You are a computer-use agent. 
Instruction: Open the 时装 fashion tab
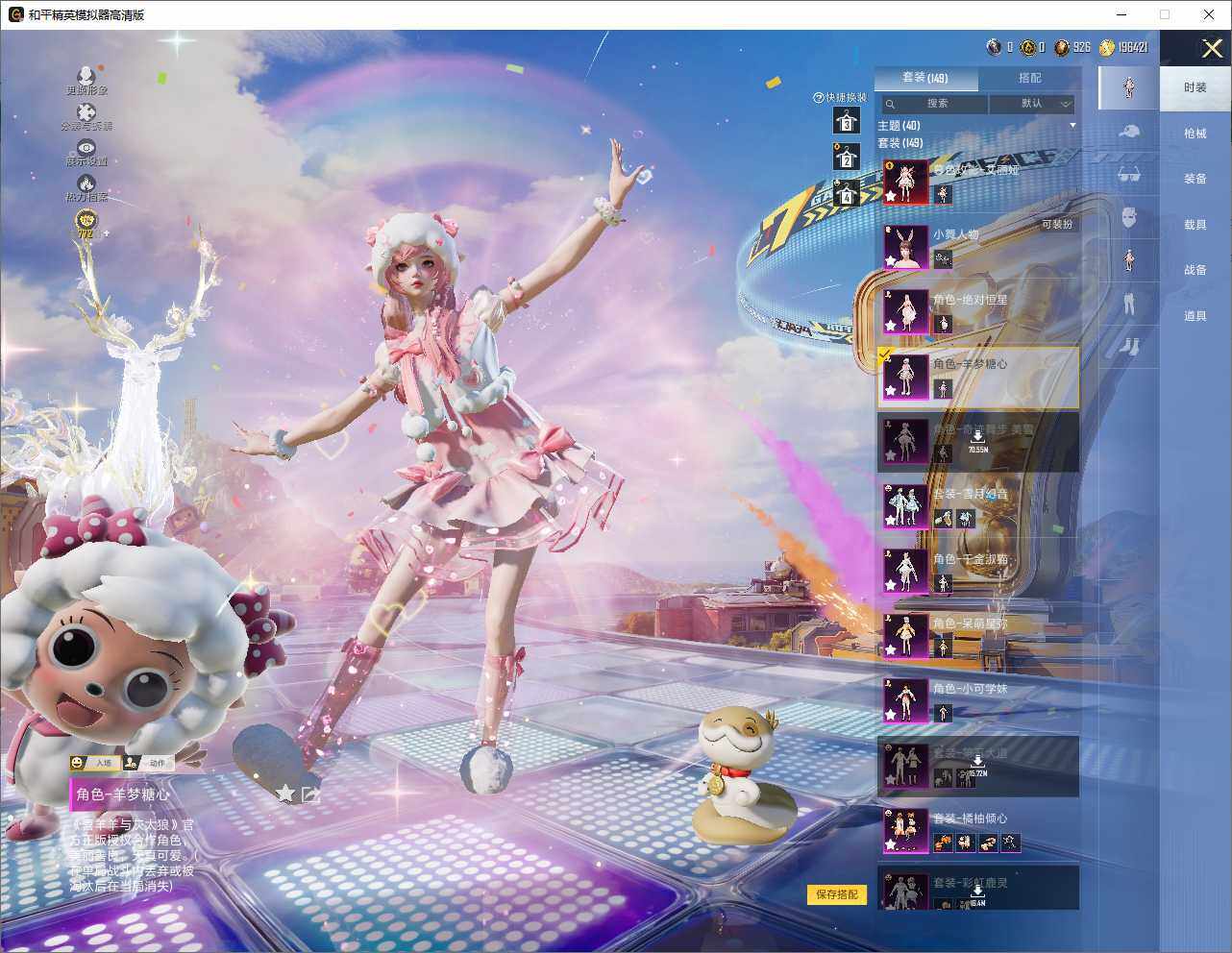pos(1195,87)
